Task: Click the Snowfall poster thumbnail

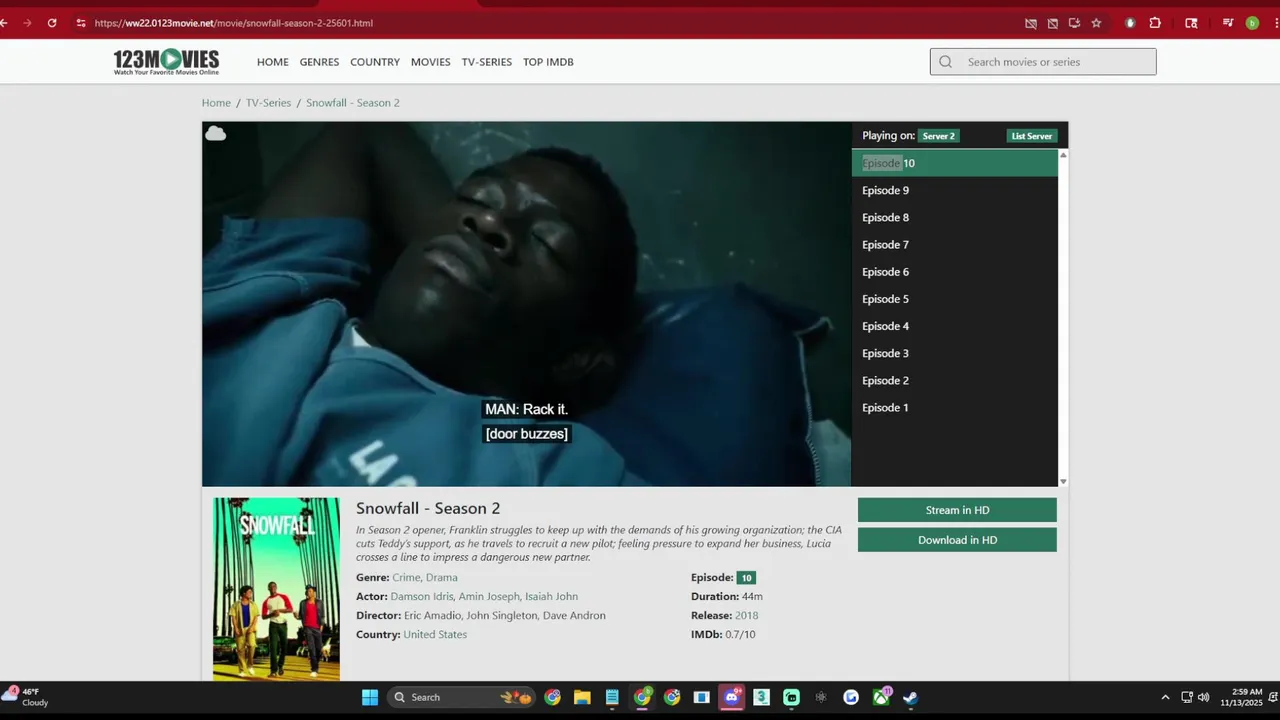Action: pyautogui.click(x=276, y=589)
